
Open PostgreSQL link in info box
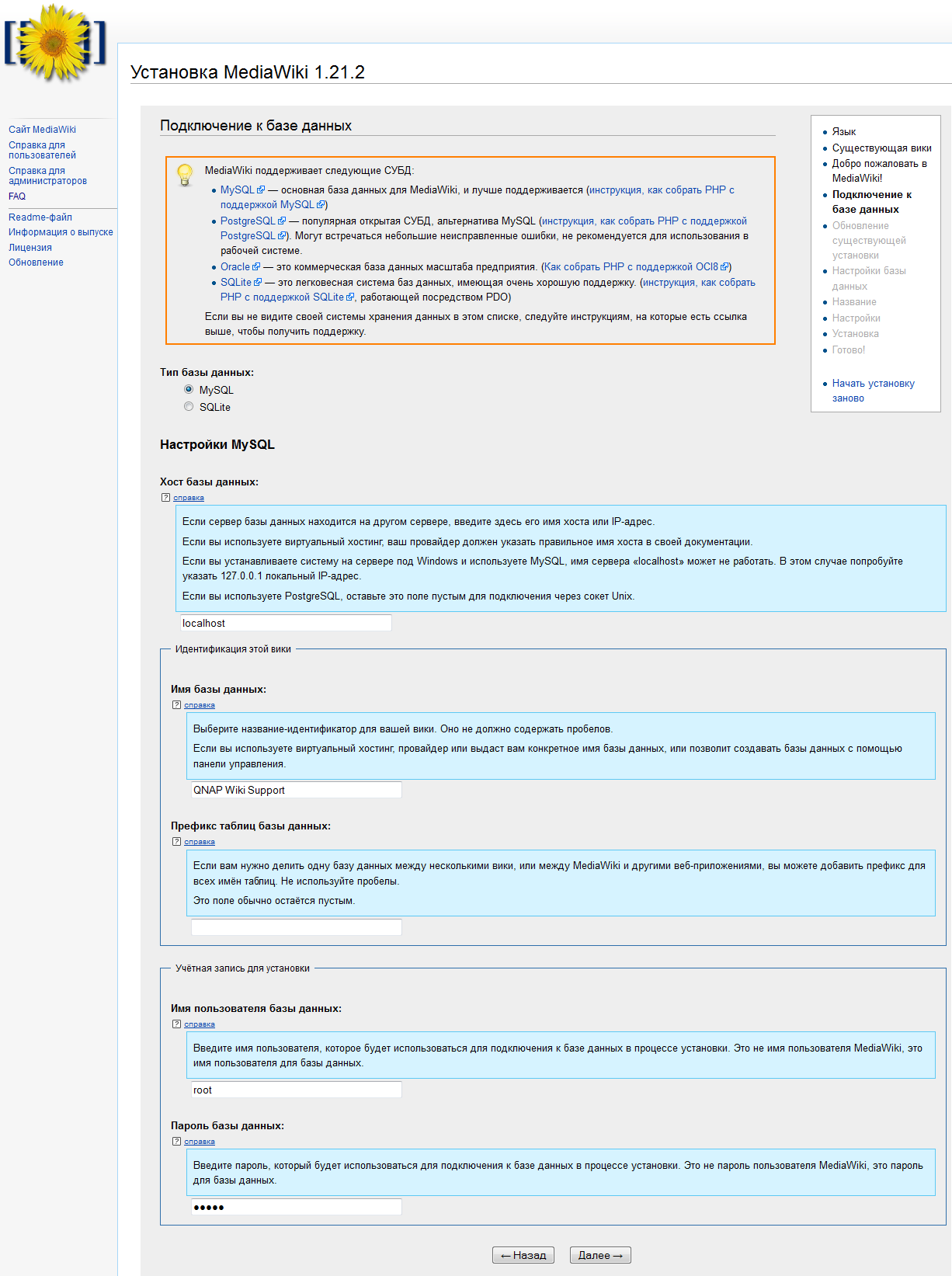point(253,221)
